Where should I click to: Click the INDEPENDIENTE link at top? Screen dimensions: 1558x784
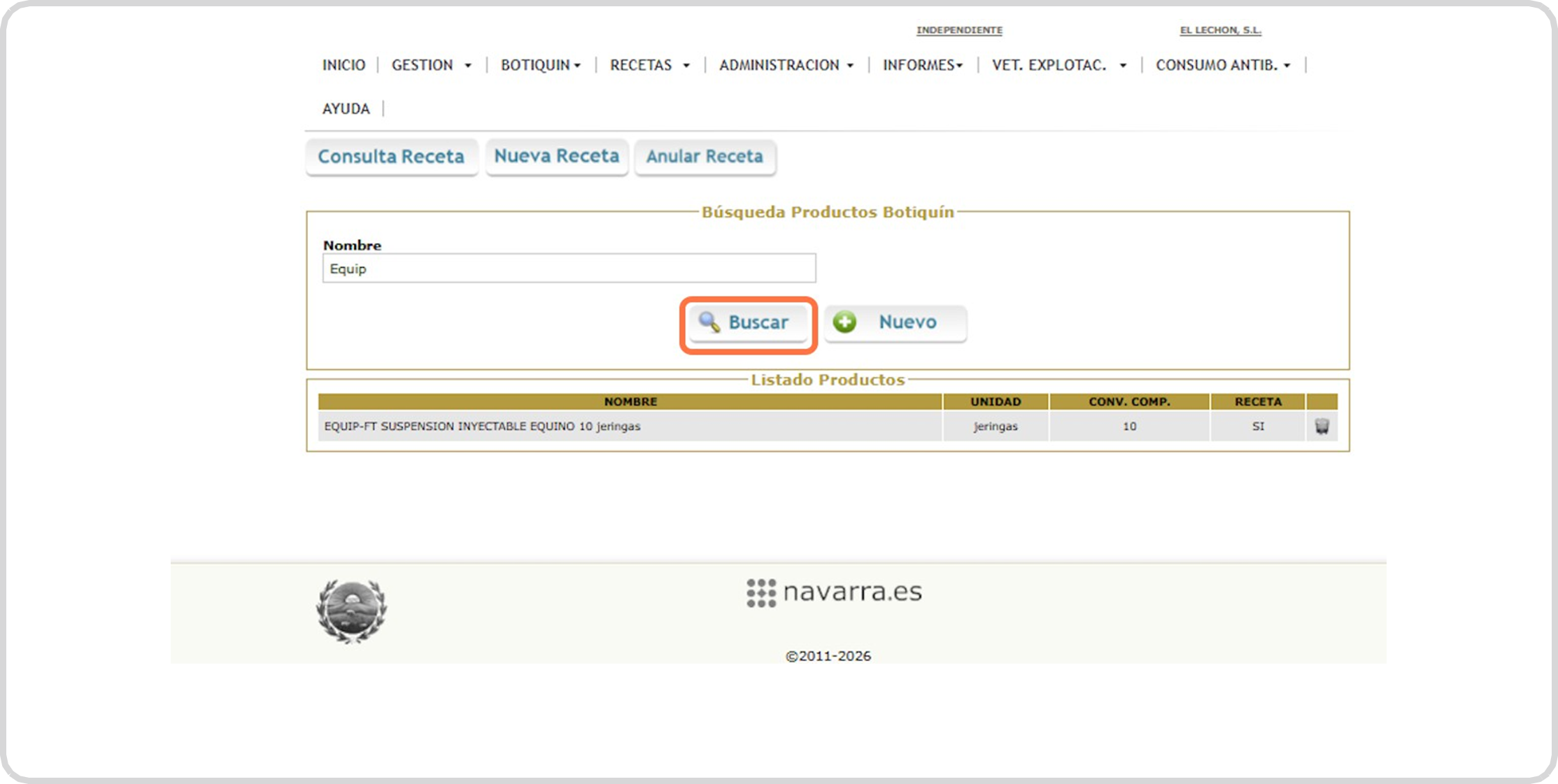click(959, 30)
